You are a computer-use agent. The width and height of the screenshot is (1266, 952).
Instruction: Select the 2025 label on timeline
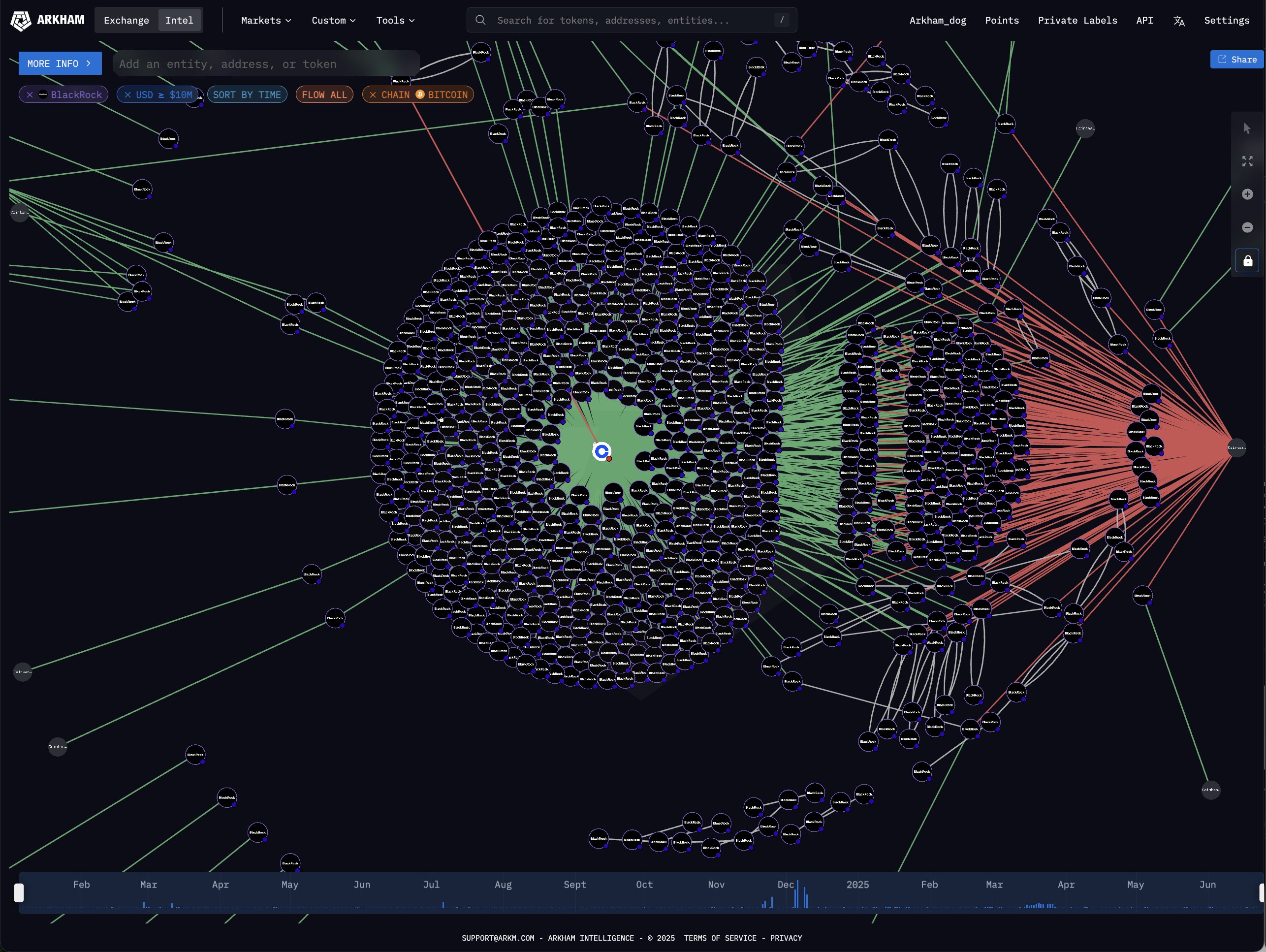tap(857, 885)
